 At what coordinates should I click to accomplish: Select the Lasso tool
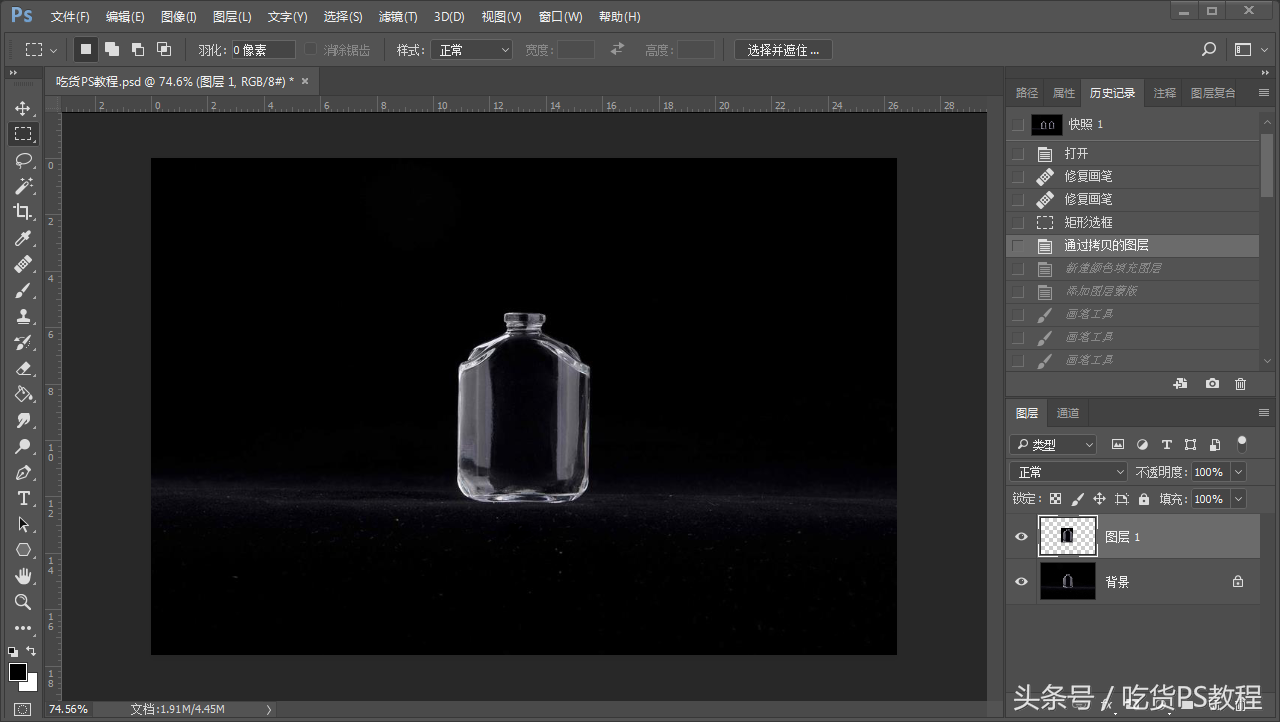click(x=23, y=160)
